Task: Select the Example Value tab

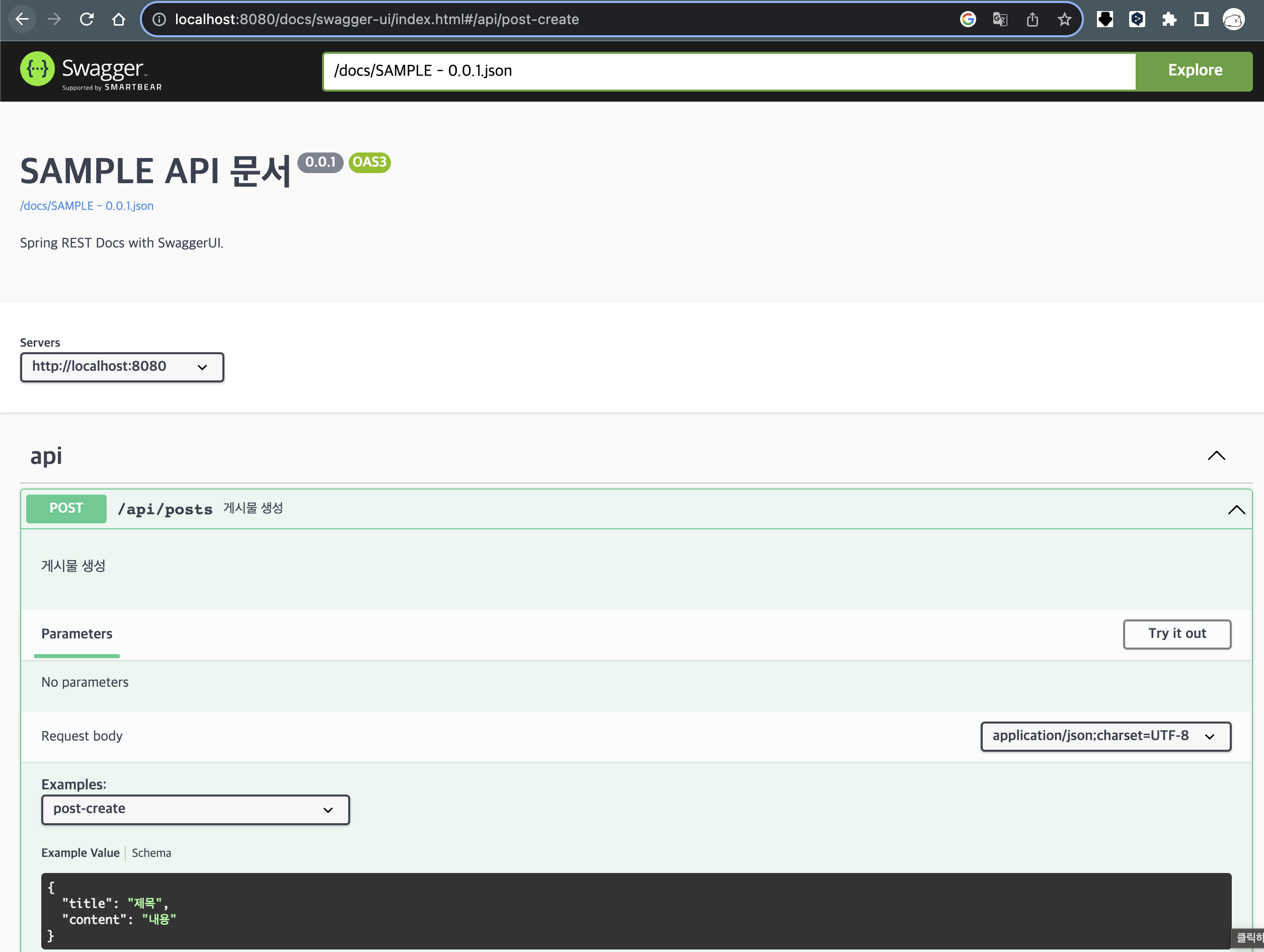Action: coord(80,852)
